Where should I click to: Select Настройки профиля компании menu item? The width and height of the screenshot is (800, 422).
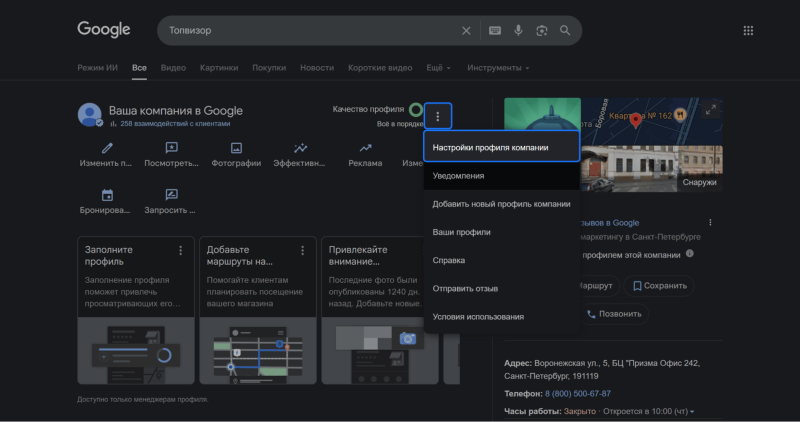tap(502, 147)
